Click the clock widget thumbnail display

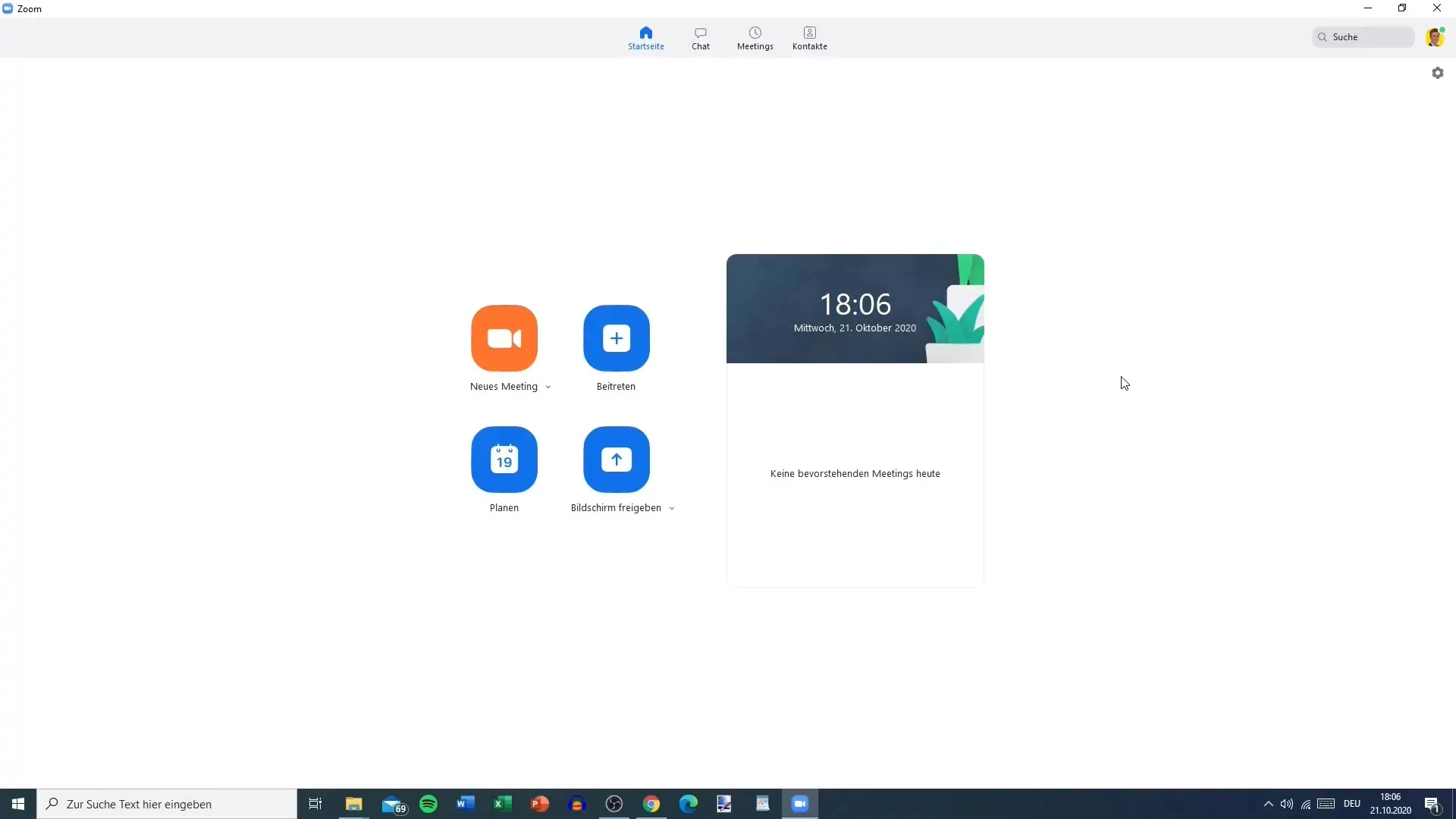tap(855, 308)
